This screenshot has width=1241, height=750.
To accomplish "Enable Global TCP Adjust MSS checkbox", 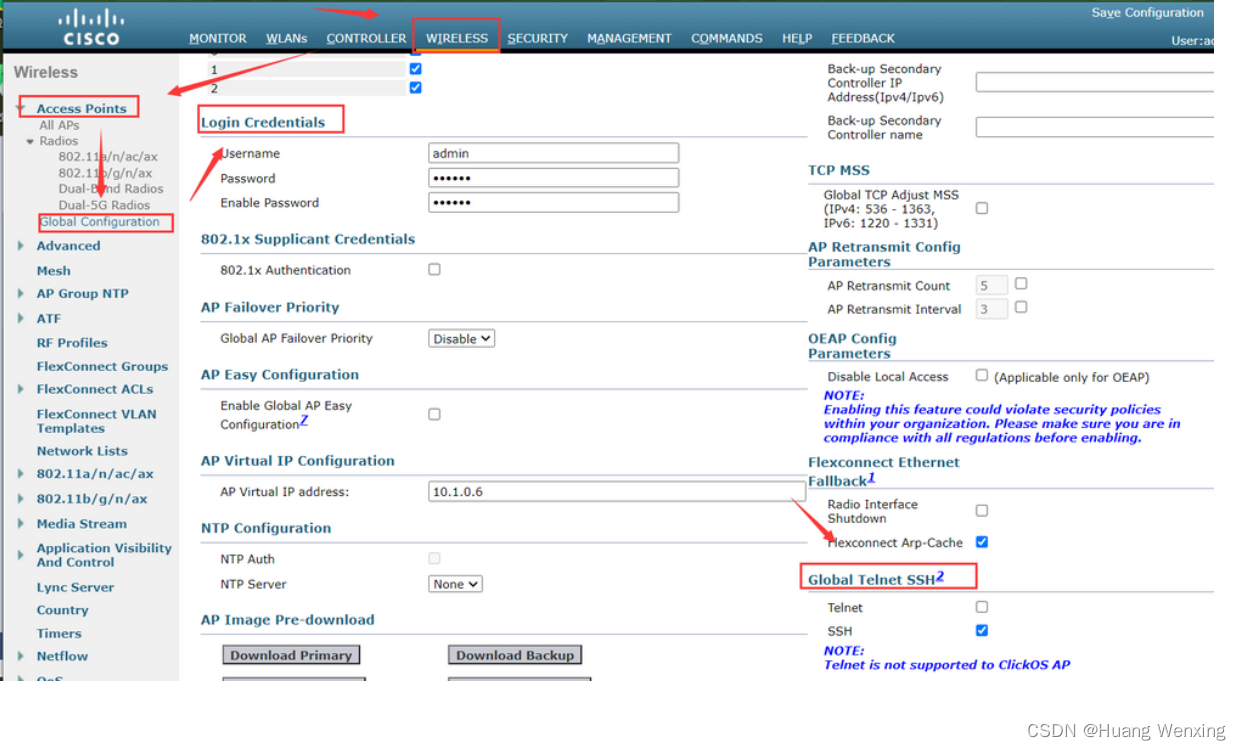I will 982,208.
